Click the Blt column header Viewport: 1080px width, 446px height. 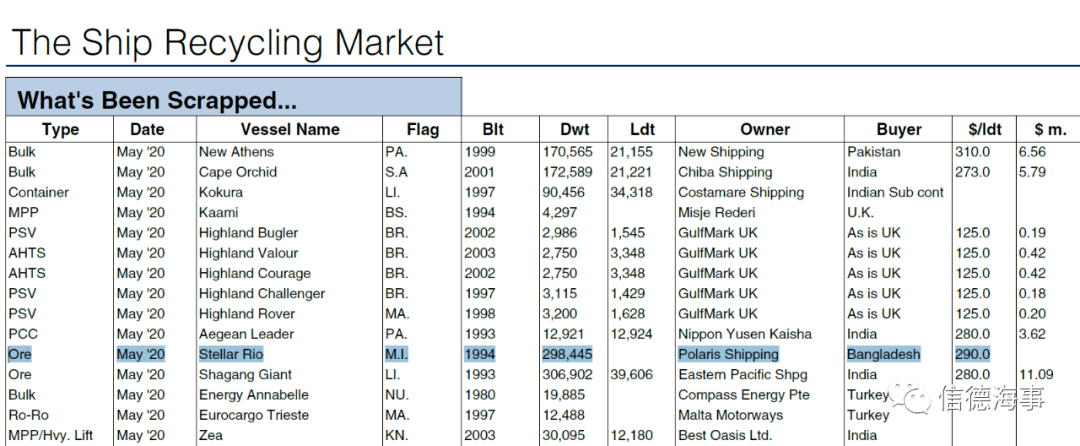(x=493, y=129)
